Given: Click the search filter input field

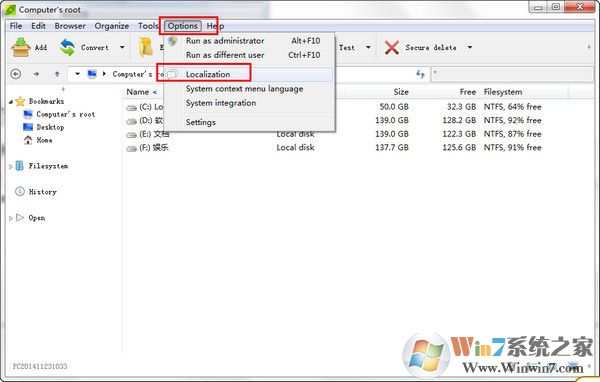Looking at the screenshot, I should coord(512,74).
